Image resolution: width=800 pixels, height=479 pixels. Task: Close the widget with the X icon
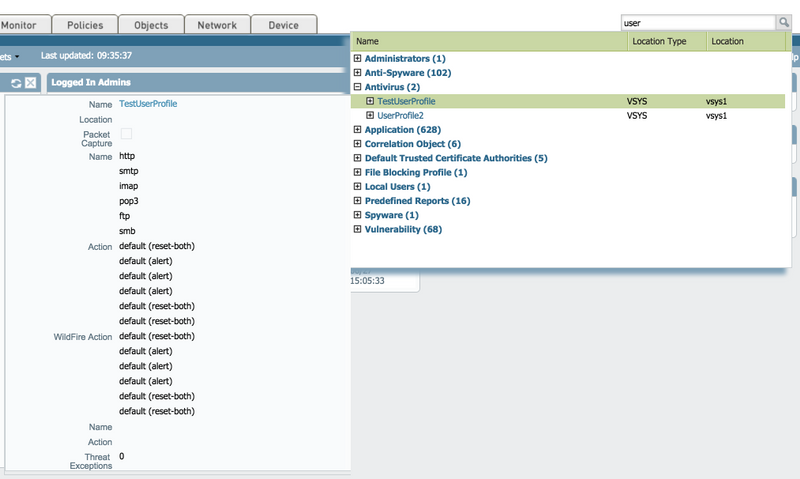click(31, 82)
